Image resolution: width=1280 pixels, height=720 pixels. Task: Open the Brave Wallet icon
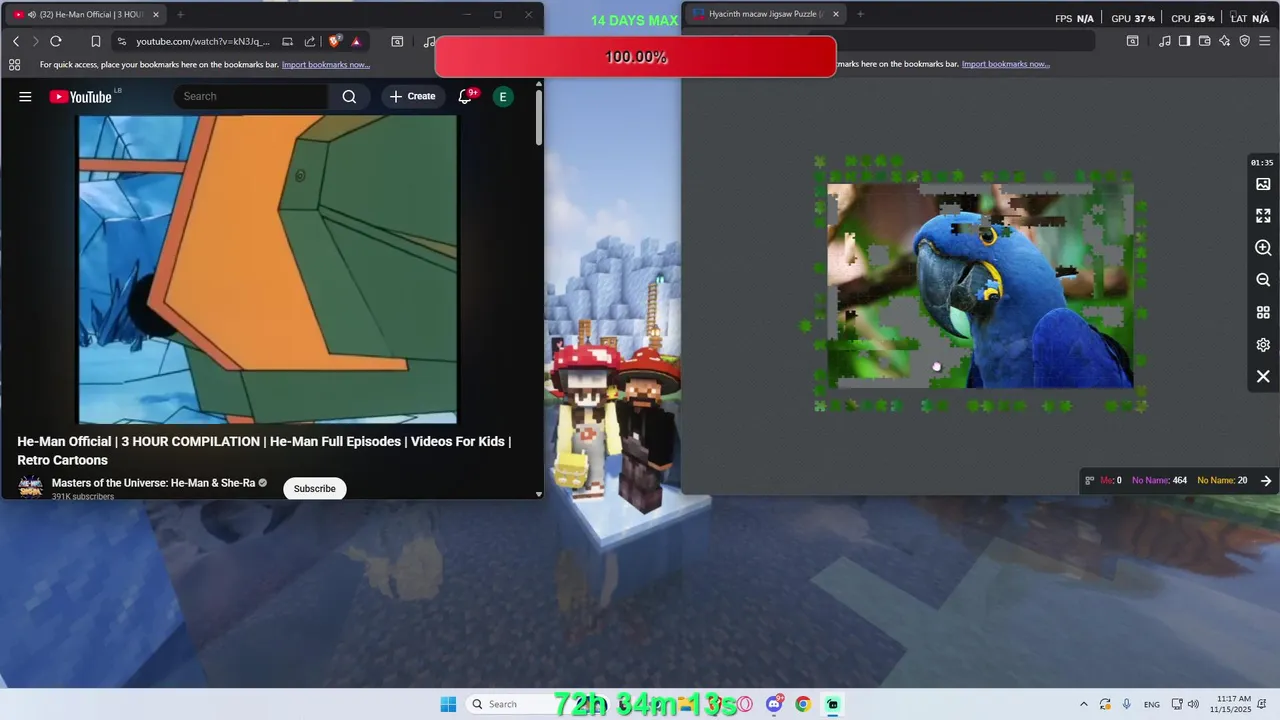(1204, 41)
